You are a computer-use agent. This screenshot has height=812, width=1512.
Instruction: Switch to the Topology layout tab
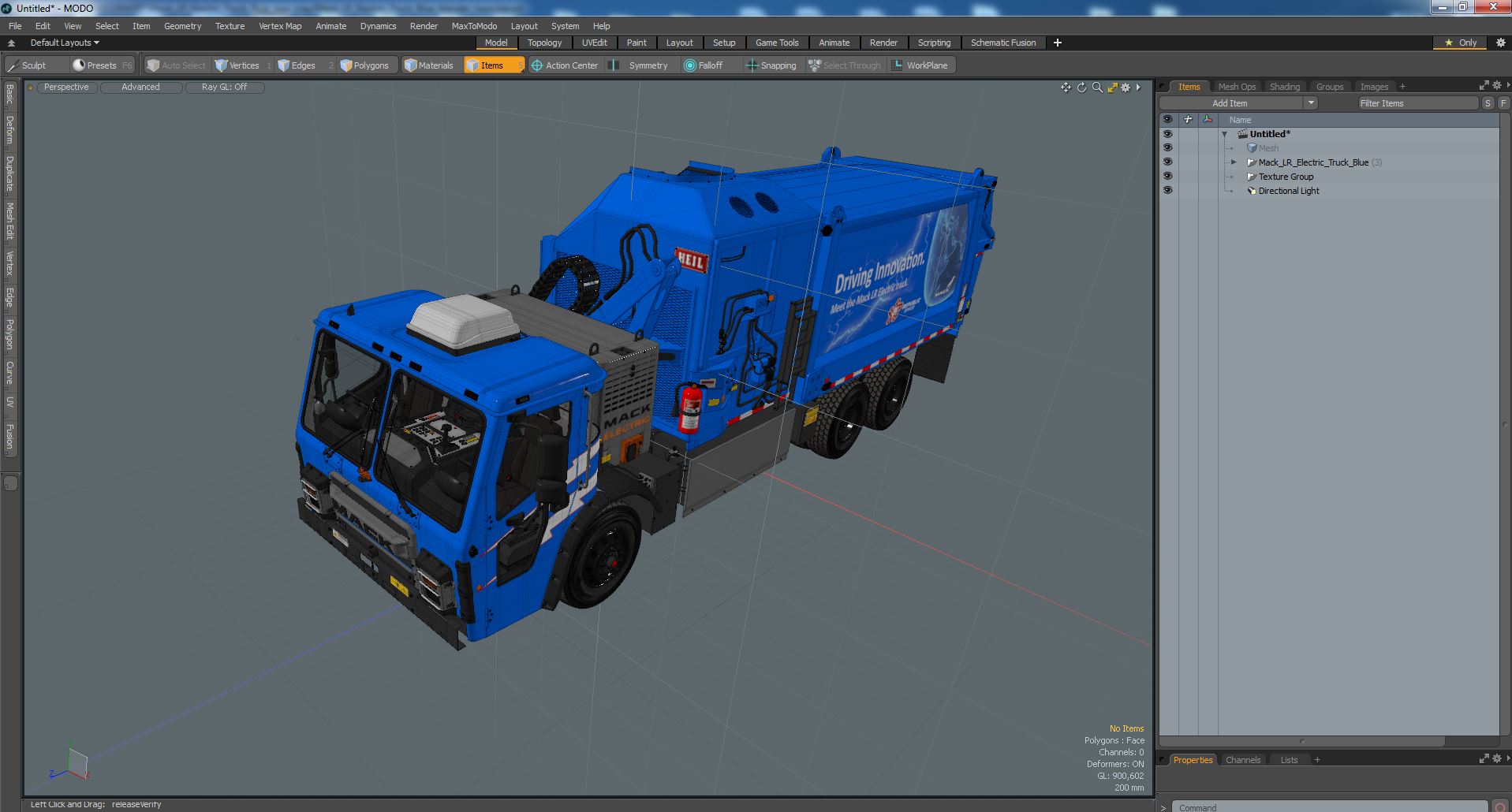click(545, 43)
